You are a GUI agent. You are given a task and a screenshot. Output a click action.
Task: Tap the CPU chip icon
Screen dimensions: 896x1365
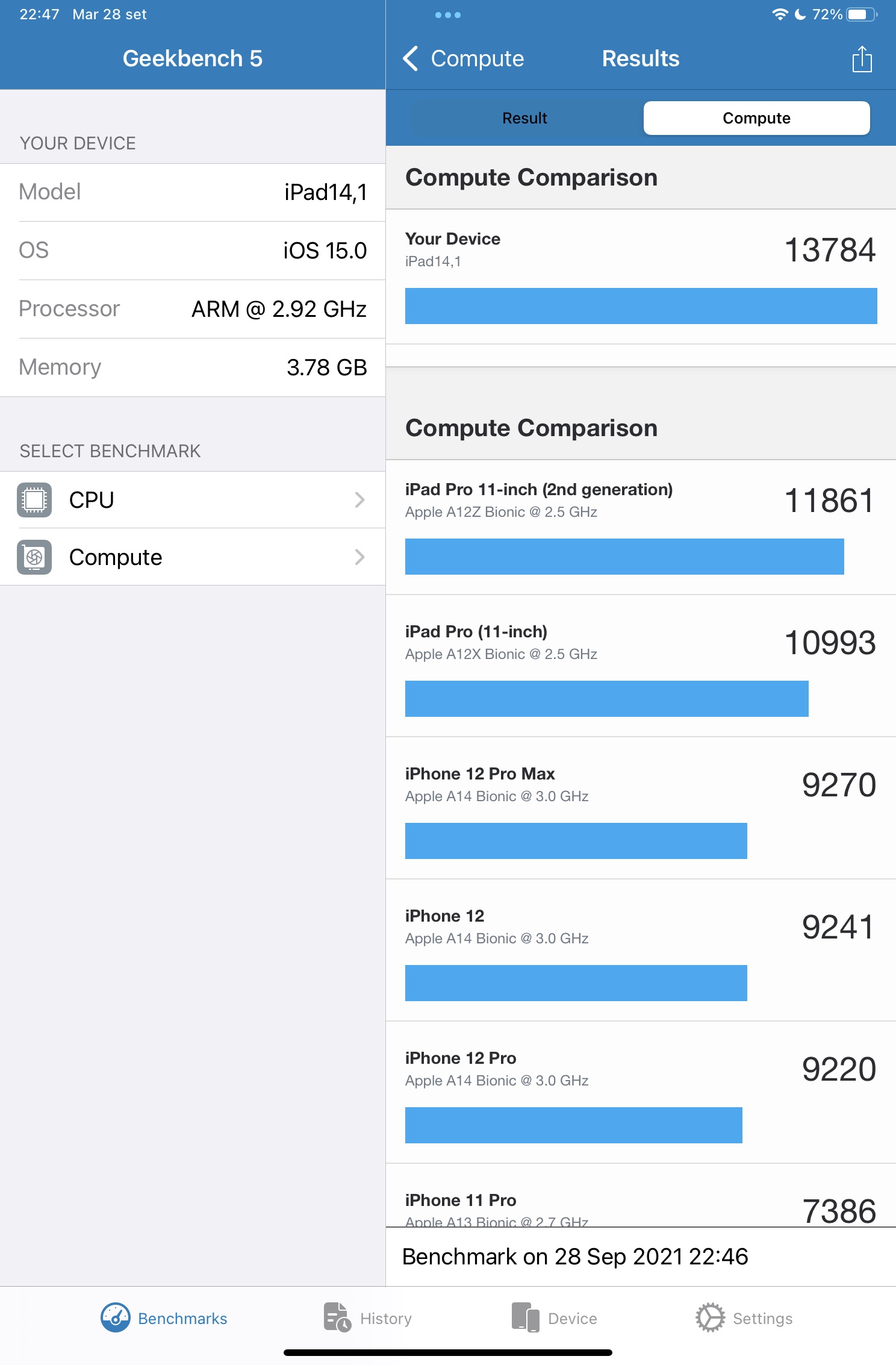[34, 500]
